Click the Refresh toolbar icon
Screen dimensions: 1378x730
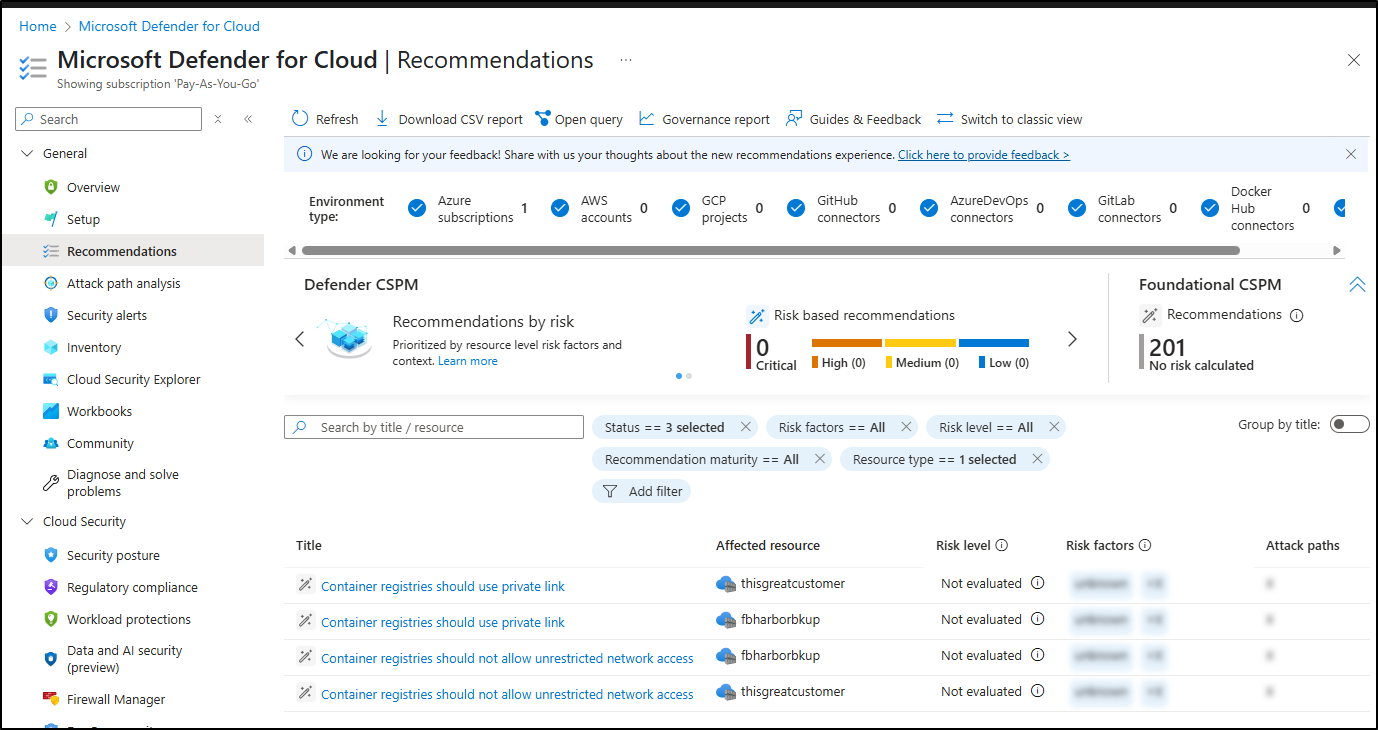(300, 119)
